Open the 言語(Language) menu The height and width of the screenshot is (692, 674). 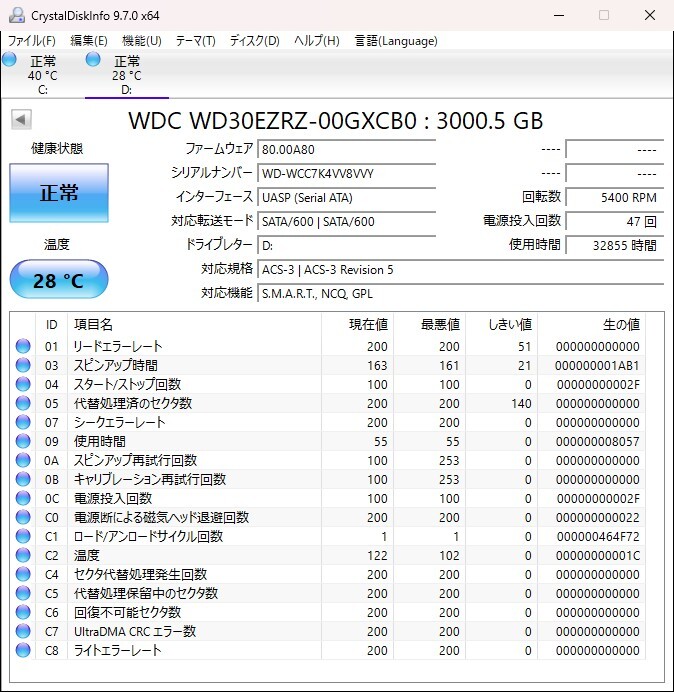(396, 41)
